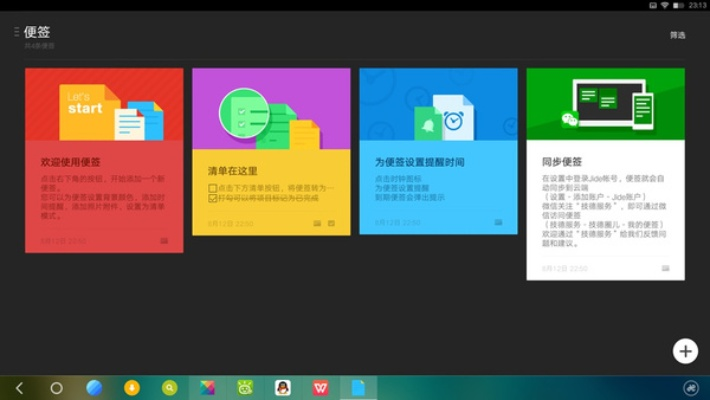Open the red WPS Office taskbar icon
710x400 pixels.
(320, 388)
